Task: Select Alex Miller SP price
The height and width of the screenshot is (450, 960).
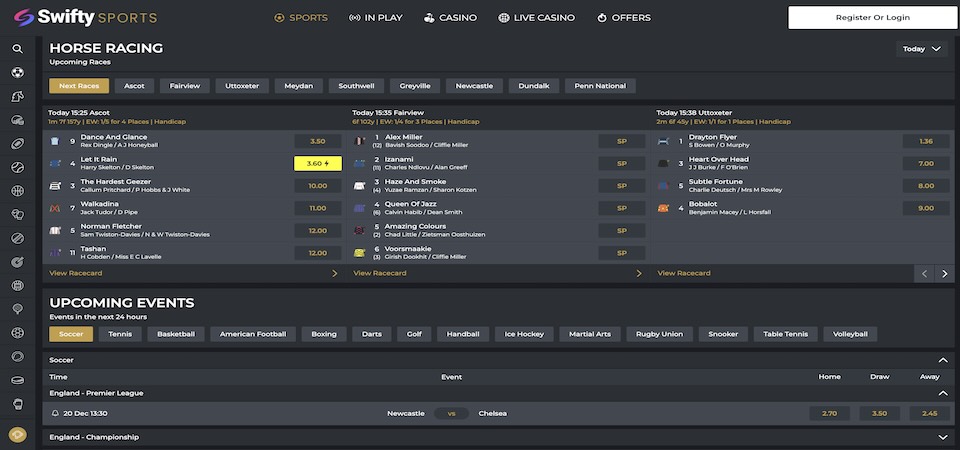Action: click(x=622, y=141)
